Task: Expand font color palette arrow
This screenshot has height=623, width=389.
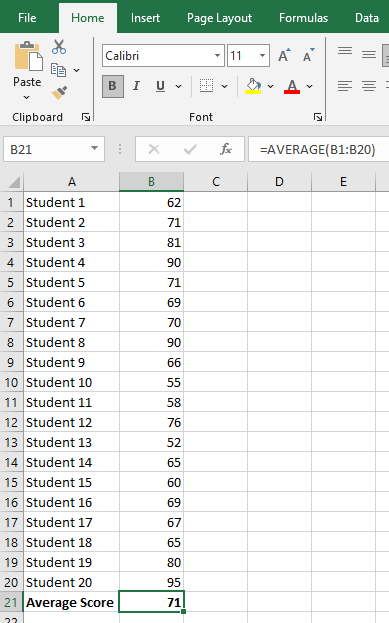Action: click(310, 86)
